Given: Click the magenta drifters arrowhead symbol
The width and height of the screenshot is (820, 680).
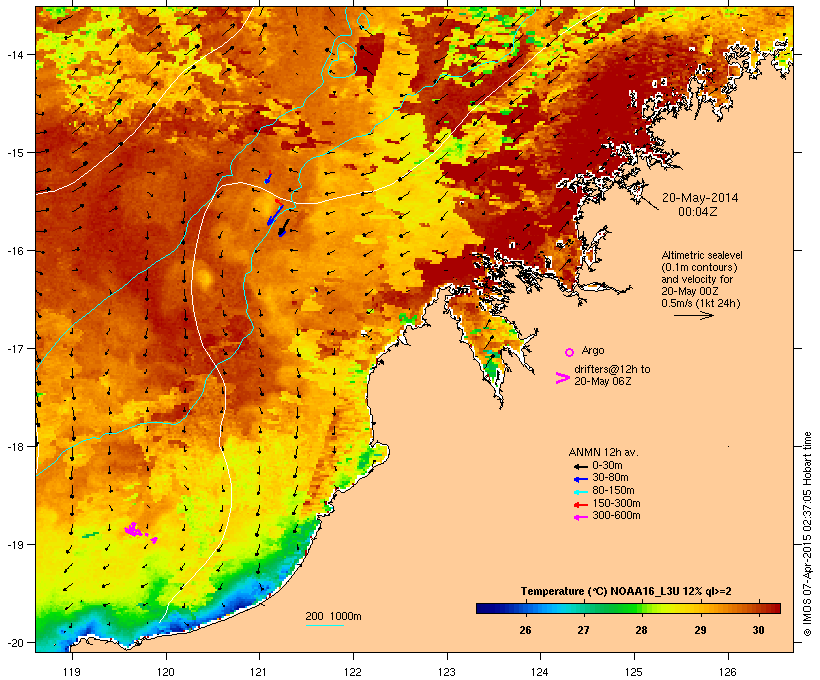Looking at the screenshot, I should pos(562,378).
